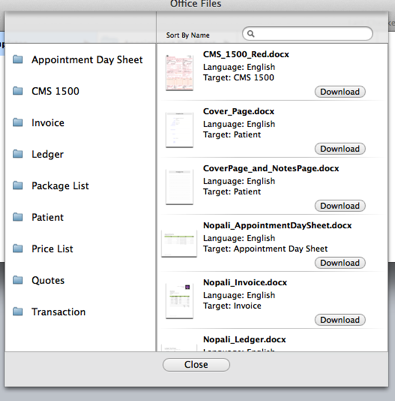Select the Cover_Page.docx file name
This screenshot has width=395, height=401.
point(239,111)
